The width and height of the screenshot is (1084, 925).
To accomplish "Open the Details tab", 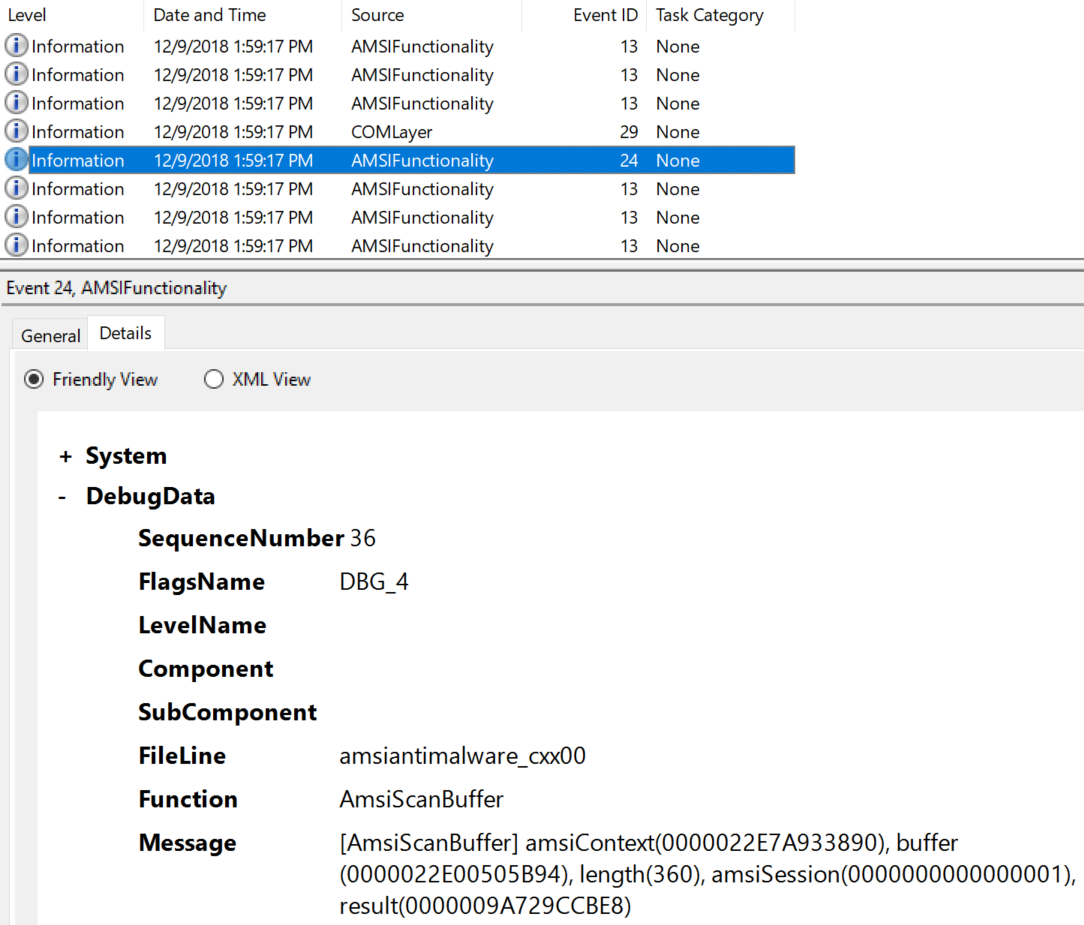I will [x=125, y=332].
